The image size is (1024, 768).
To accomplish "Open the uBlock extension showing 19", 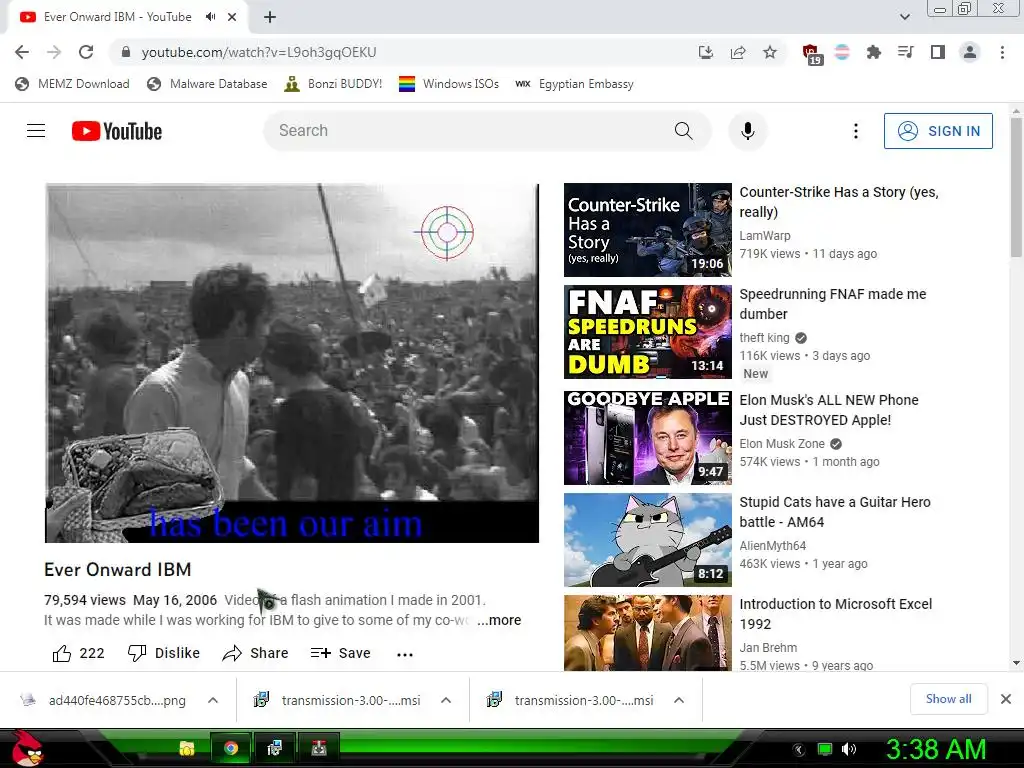I will pos(811,54).
